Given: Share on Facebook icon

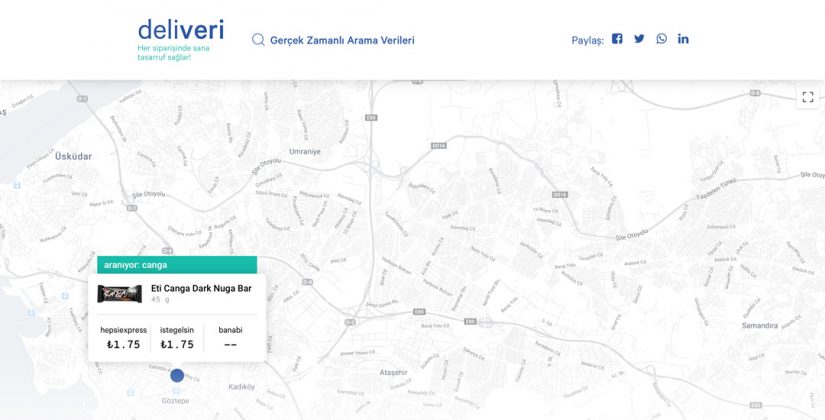Looking at the screenshot, I should coord(617,39).
